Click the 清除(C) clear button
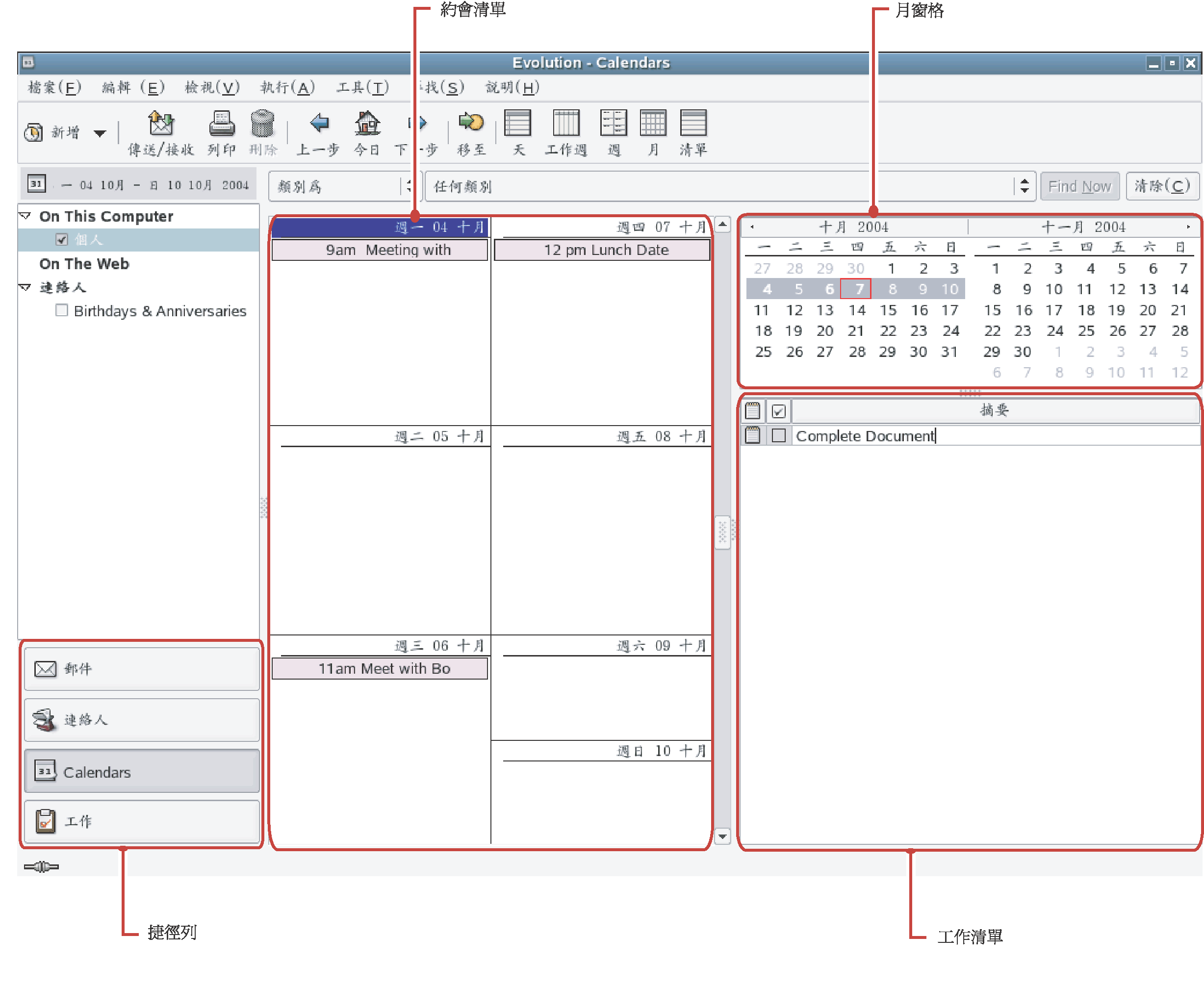Screen dimensions: 1204x987 (x=1161, y=186)
